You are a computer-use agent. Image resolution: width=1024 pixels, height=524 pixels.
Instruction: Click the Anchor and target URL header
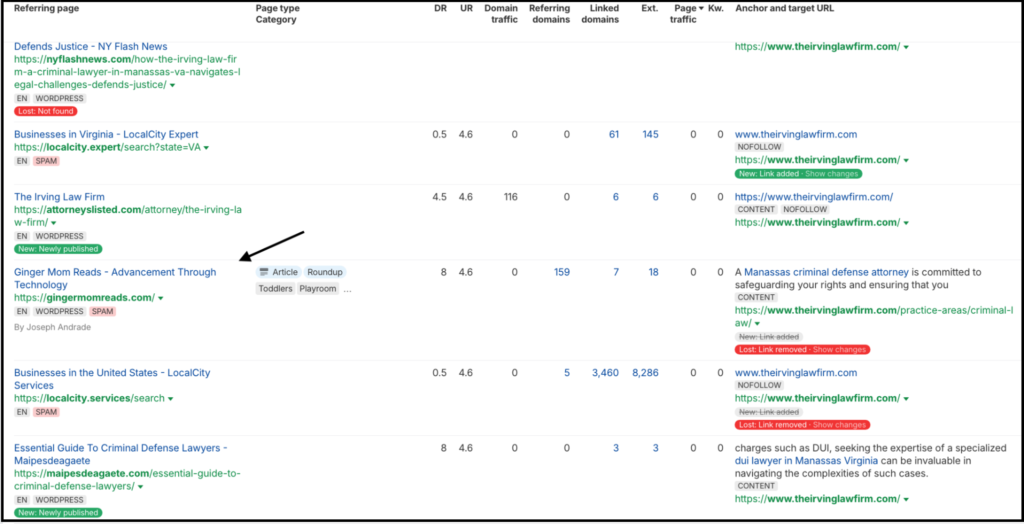coord(784,8)
